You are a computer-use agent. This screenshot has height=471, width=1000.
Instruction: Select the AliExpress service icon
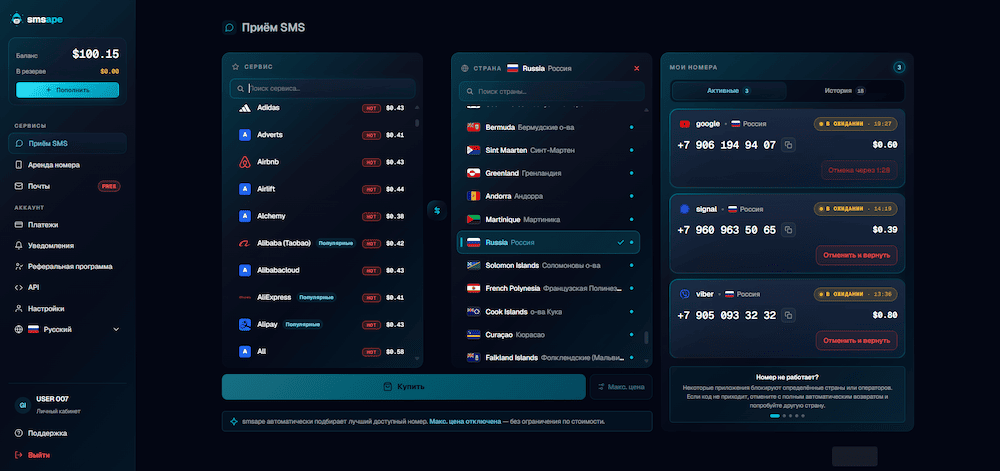pyautogui.click(x=244, y=297)
